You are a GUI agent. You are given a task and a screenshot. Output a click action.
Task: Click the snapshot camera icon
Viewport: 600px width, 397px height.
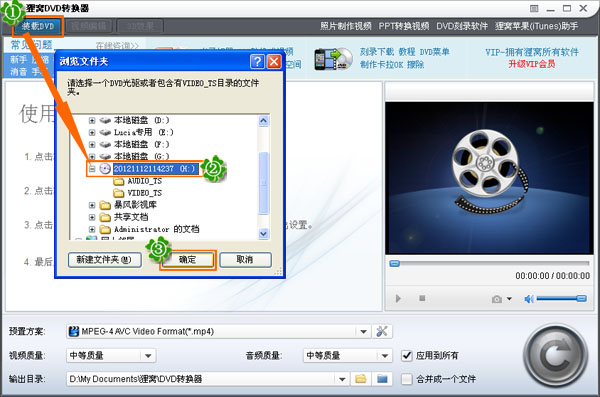(x=497, y=299)
